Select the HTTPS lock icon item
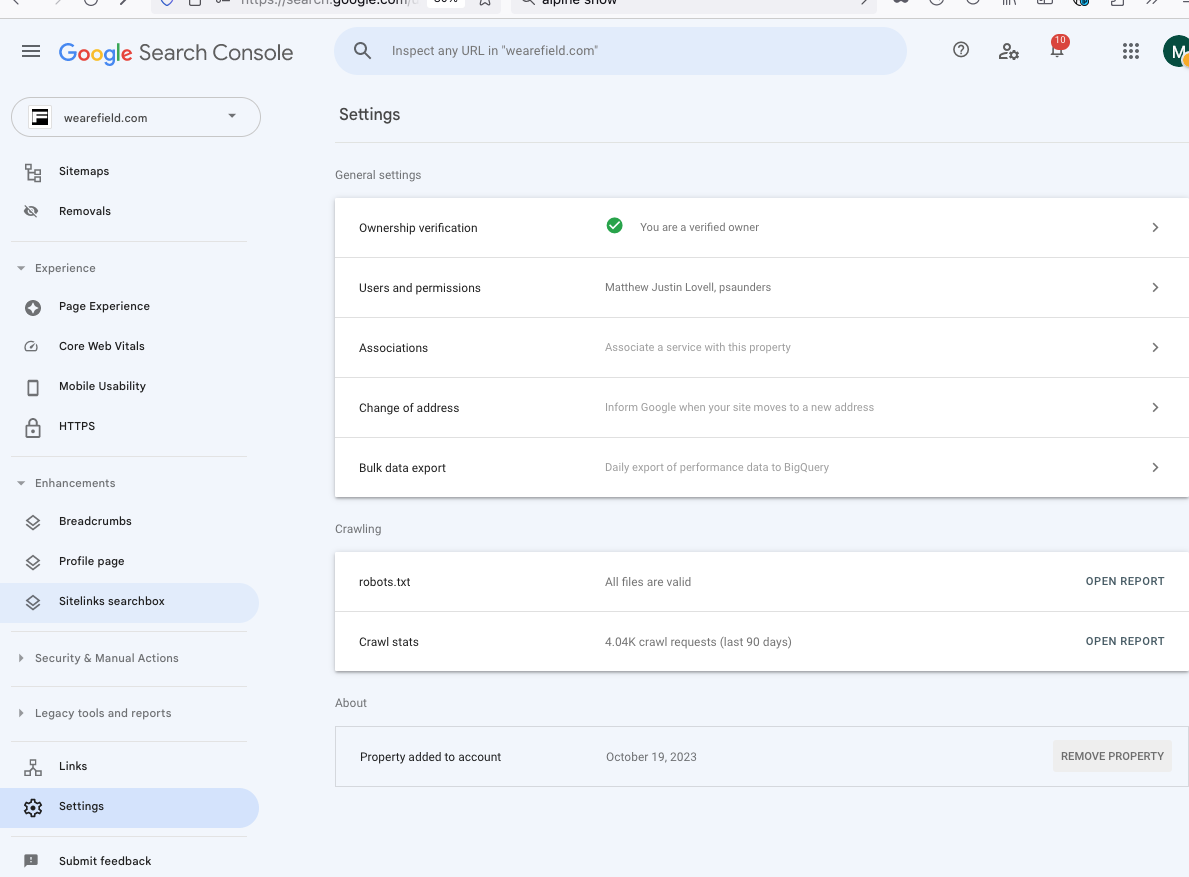1189x877 pixels. [x=33, y=427]
